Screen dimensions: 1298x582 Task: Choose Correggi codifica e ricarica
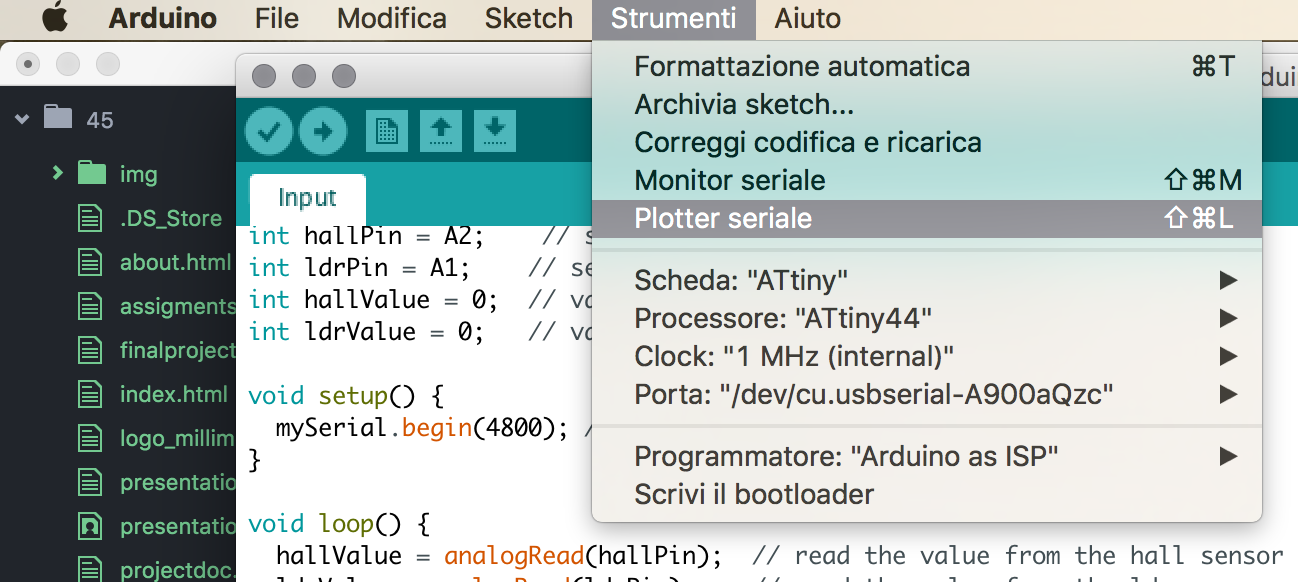(x=927, y=143)
